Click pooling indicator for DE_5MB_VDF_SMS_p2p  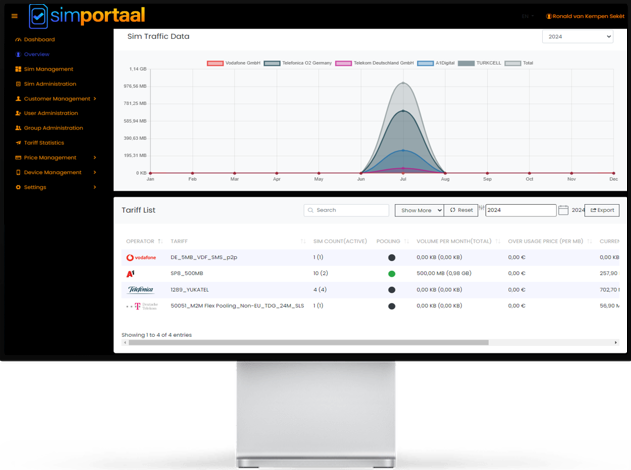pyautogui.click(x=392, y=258)
